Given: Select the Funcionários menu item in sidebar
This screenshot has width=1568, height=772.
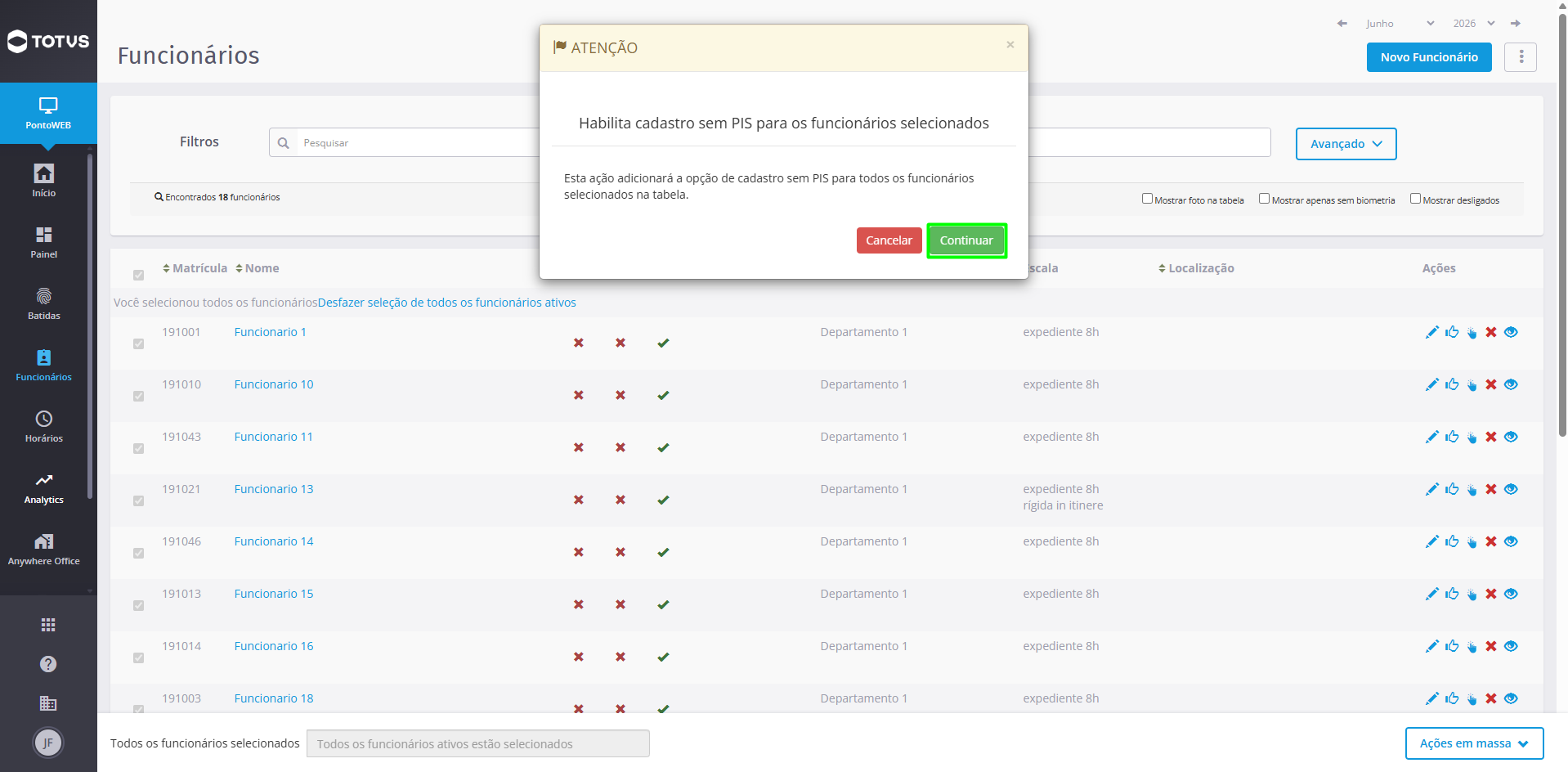Looking at the screenshot, I should pyautogui.click(x=44, y=366).
